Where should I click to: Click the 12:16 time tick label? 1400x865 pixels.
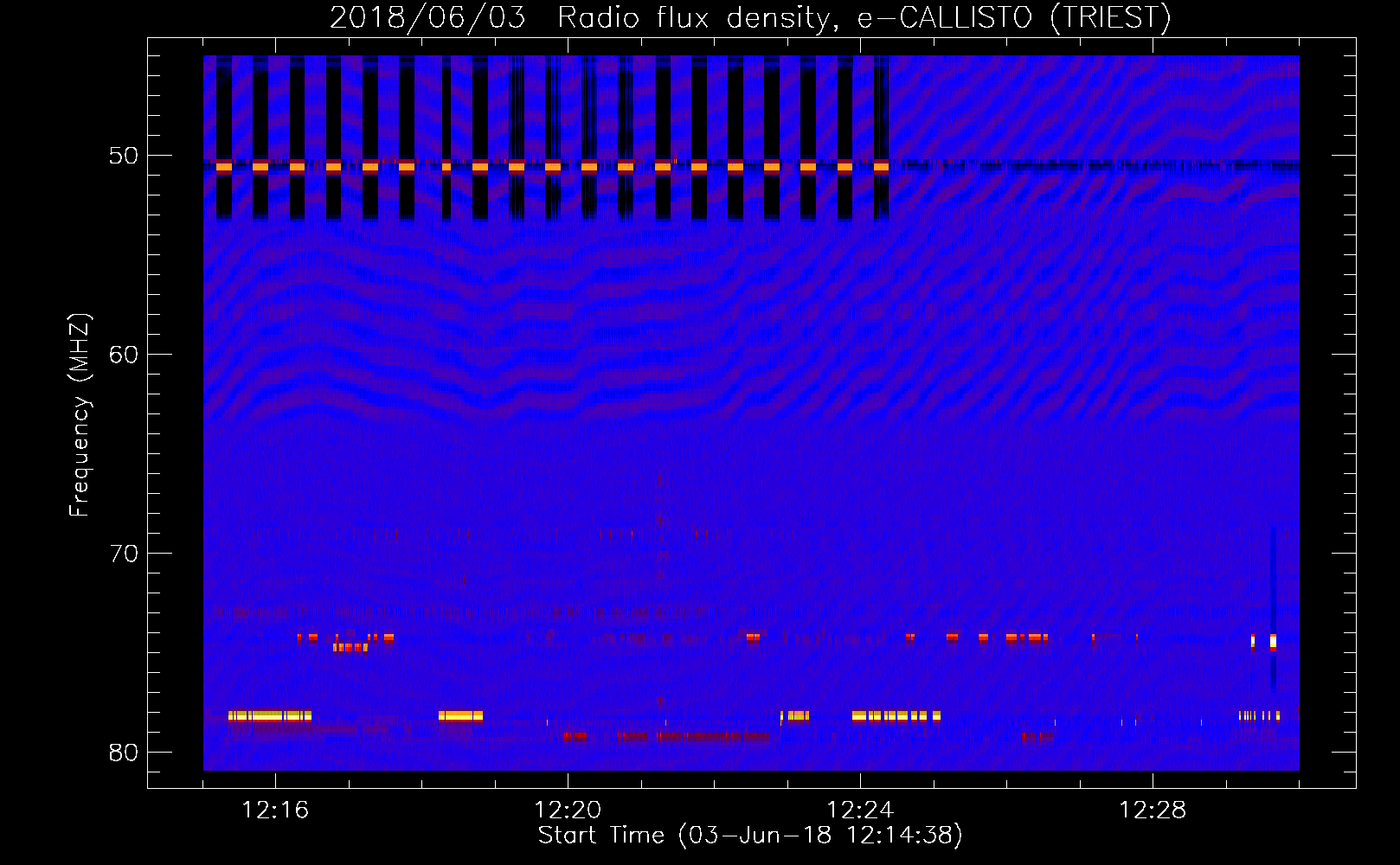coord(275,811)
